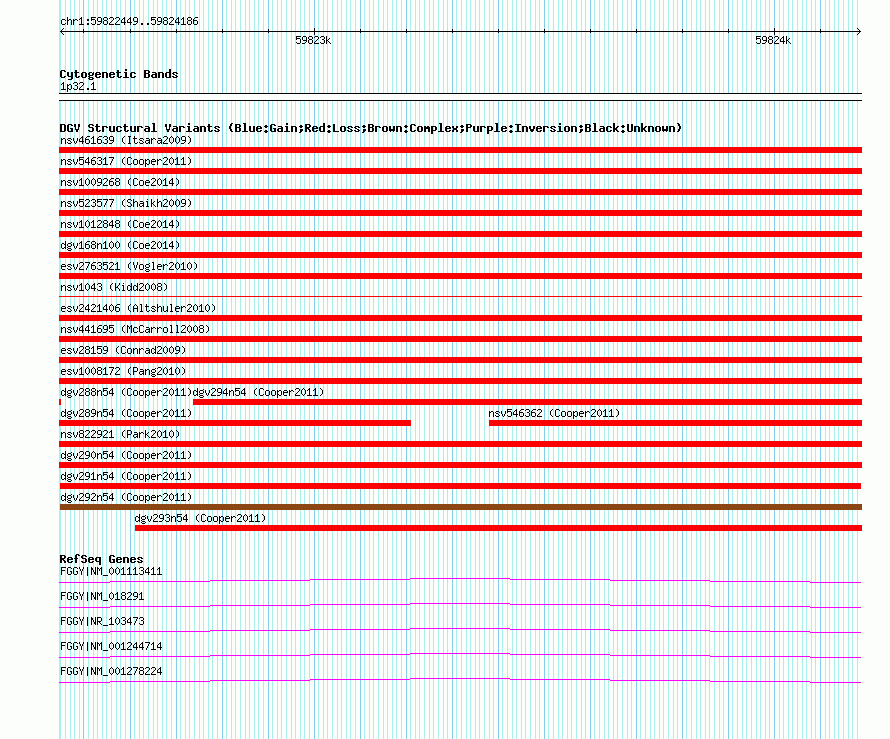Click the RefSeq Genes track title

click(101, 559)
